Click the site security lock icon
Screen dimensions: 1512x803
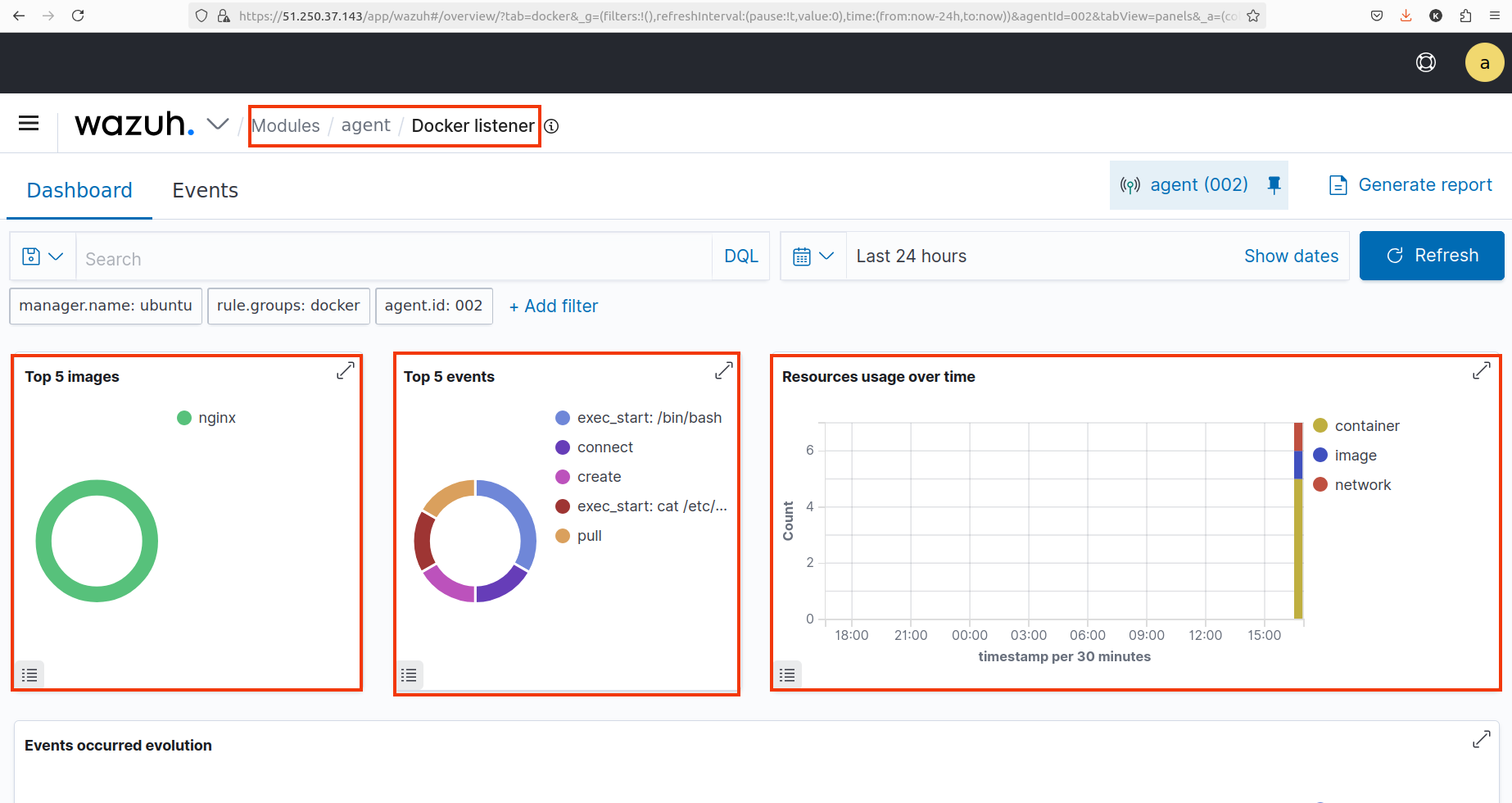click(x=224, y=16)
